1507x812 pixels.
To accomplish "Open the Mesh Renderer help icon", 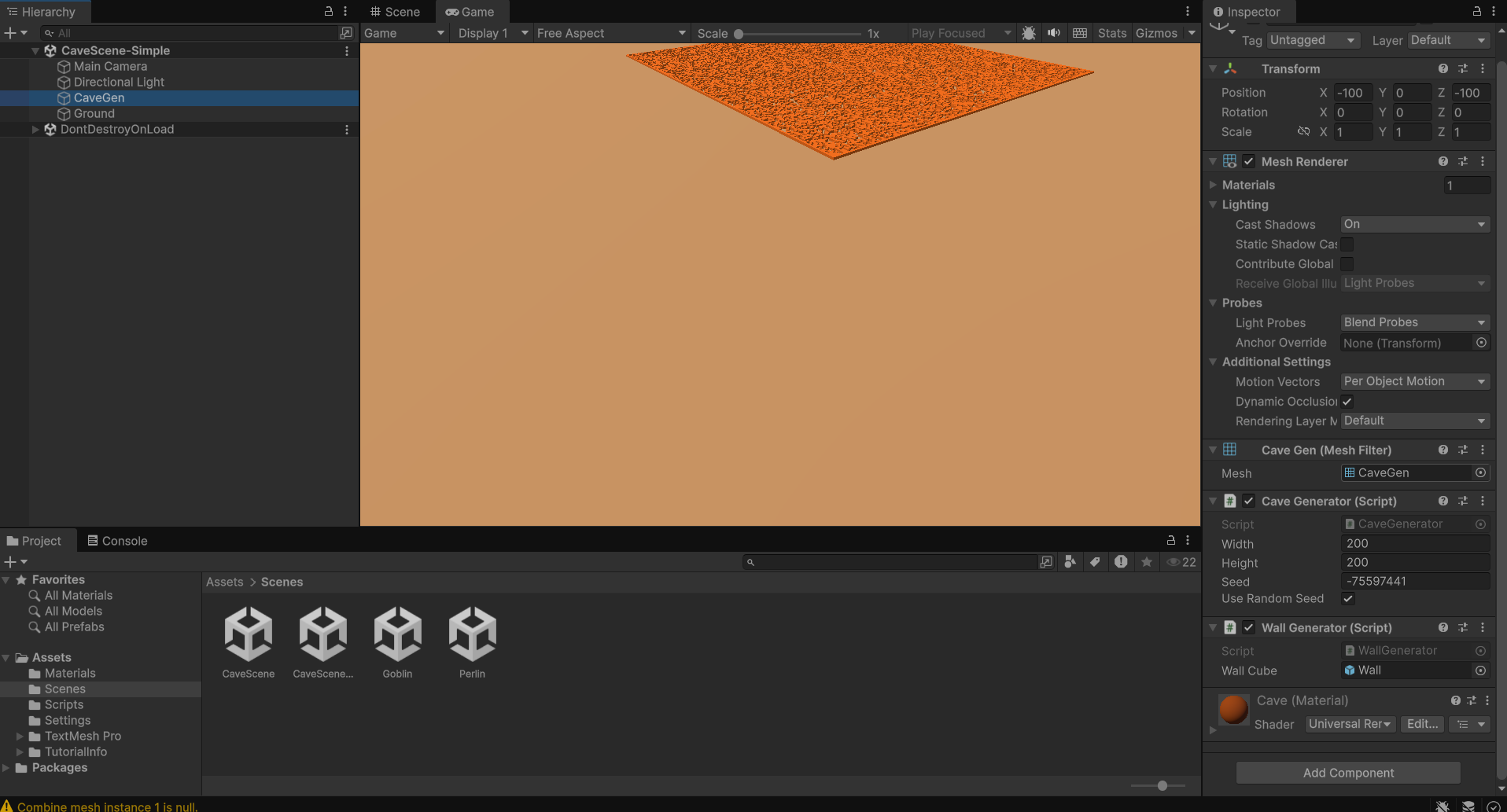I will tap(1443, 161).
